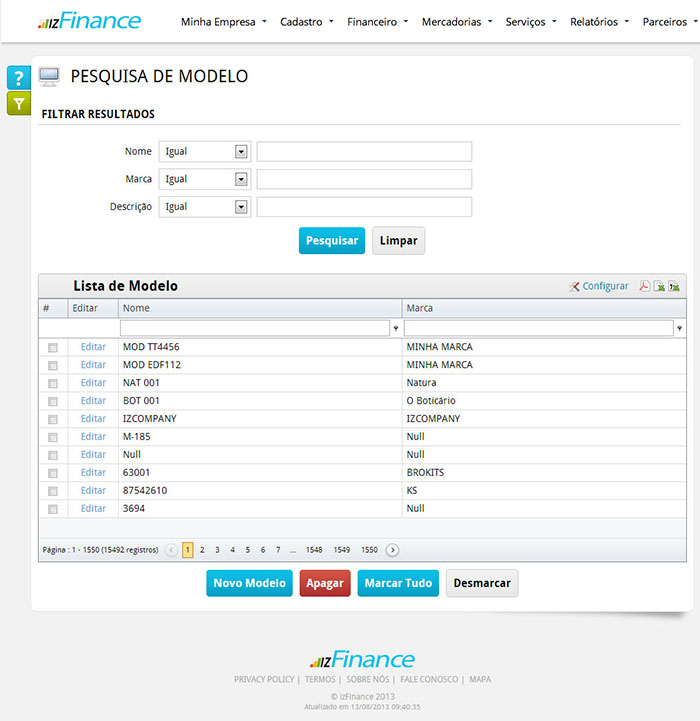
Task: Tick the checkbox for M-185
Action: click(53, 437)
